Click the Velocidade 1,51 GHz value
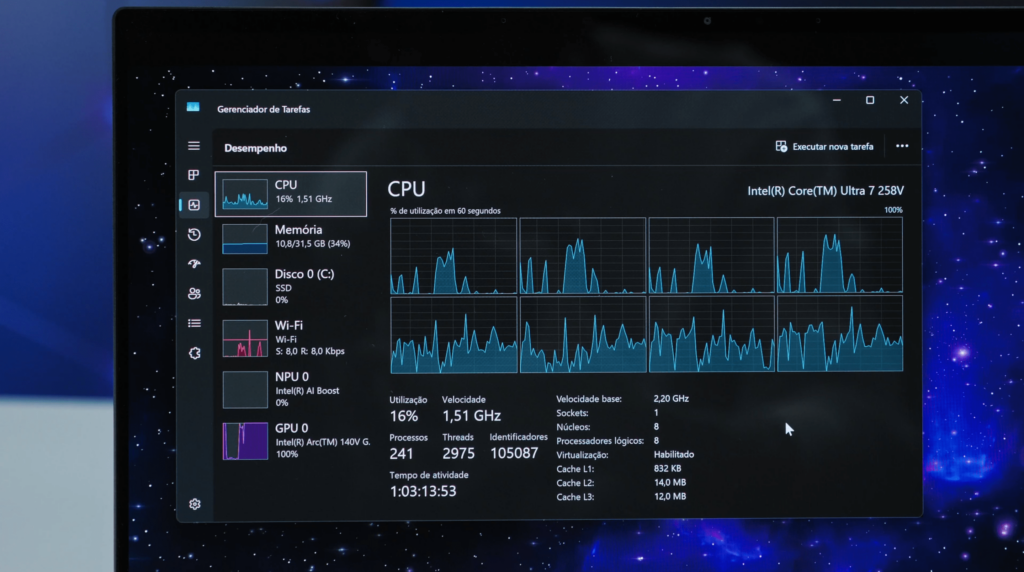 click(x=471, y=416)
